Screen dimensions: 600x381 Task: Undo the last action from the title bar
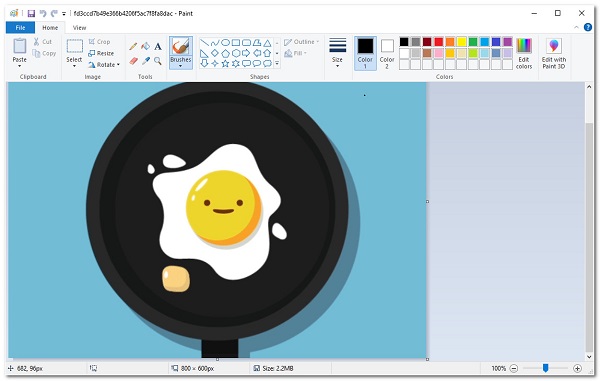43,13
